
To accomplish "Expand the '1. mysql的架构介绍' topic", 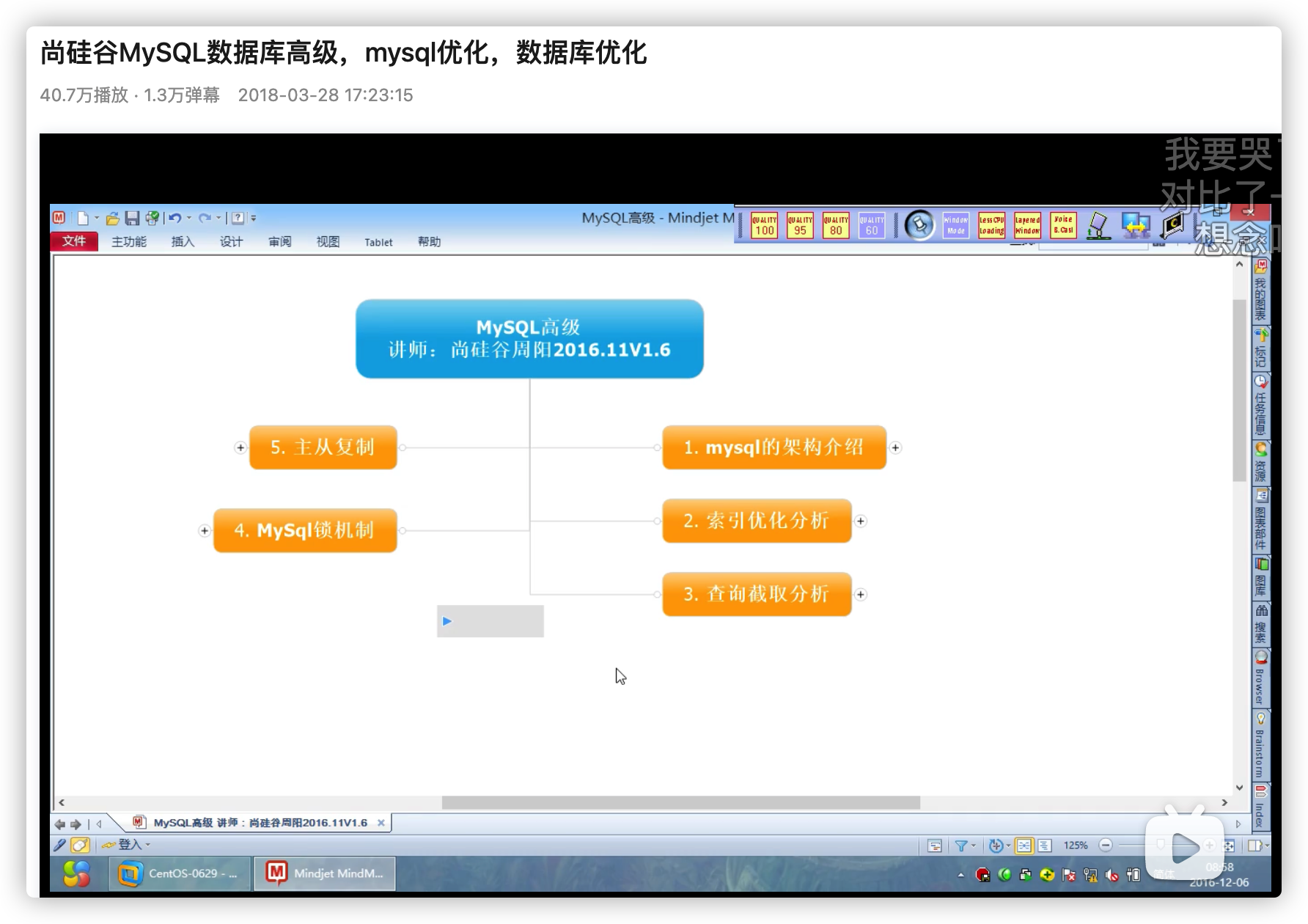I will pos(895,447).
